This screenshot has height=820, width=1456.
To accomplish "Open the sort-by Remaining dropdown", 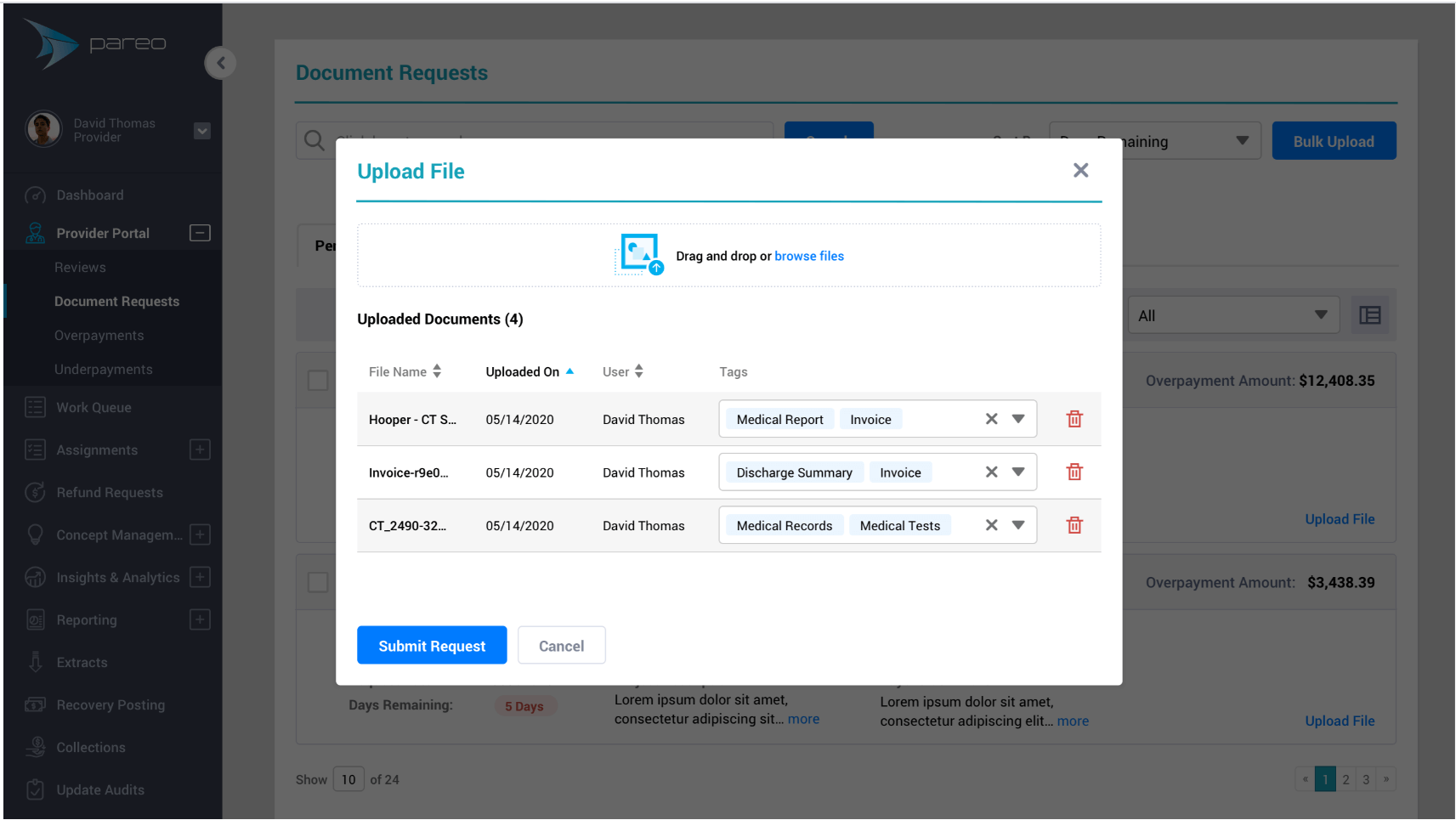I will click(1154, 141).
